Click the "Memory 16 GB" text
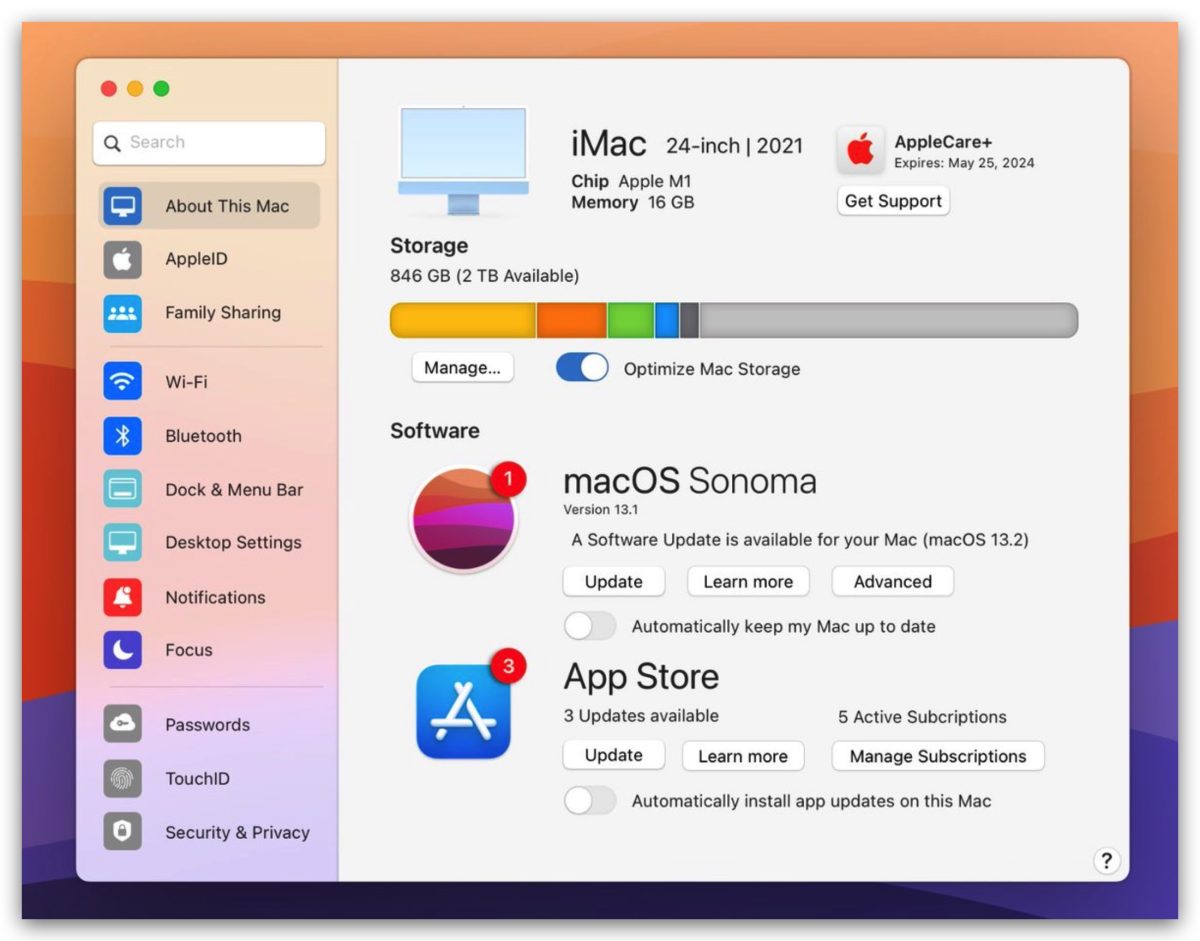Viewport: 1200px width, 941px height. point(632,202)
